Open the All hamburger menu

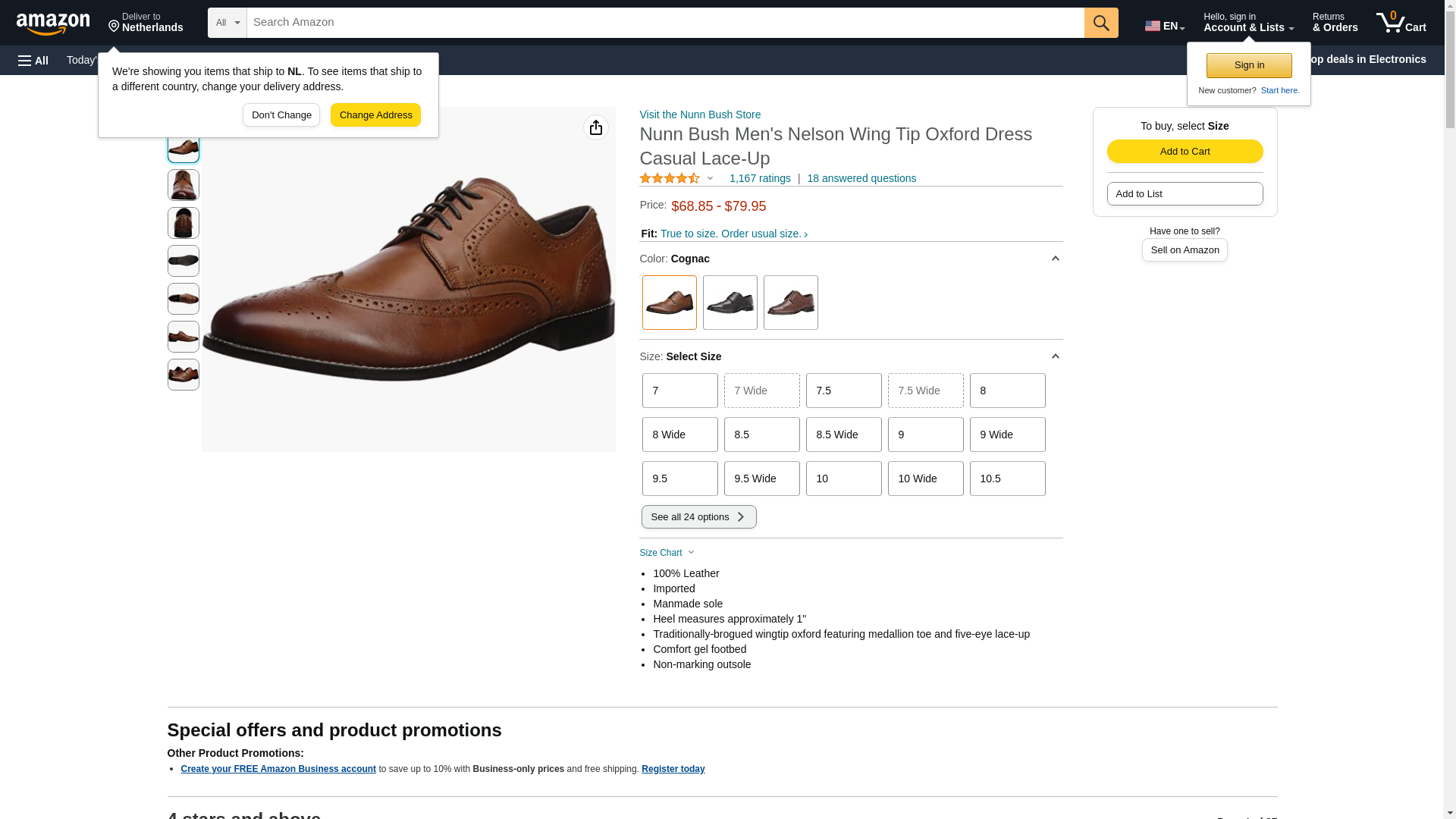click(x=33, y=60)
